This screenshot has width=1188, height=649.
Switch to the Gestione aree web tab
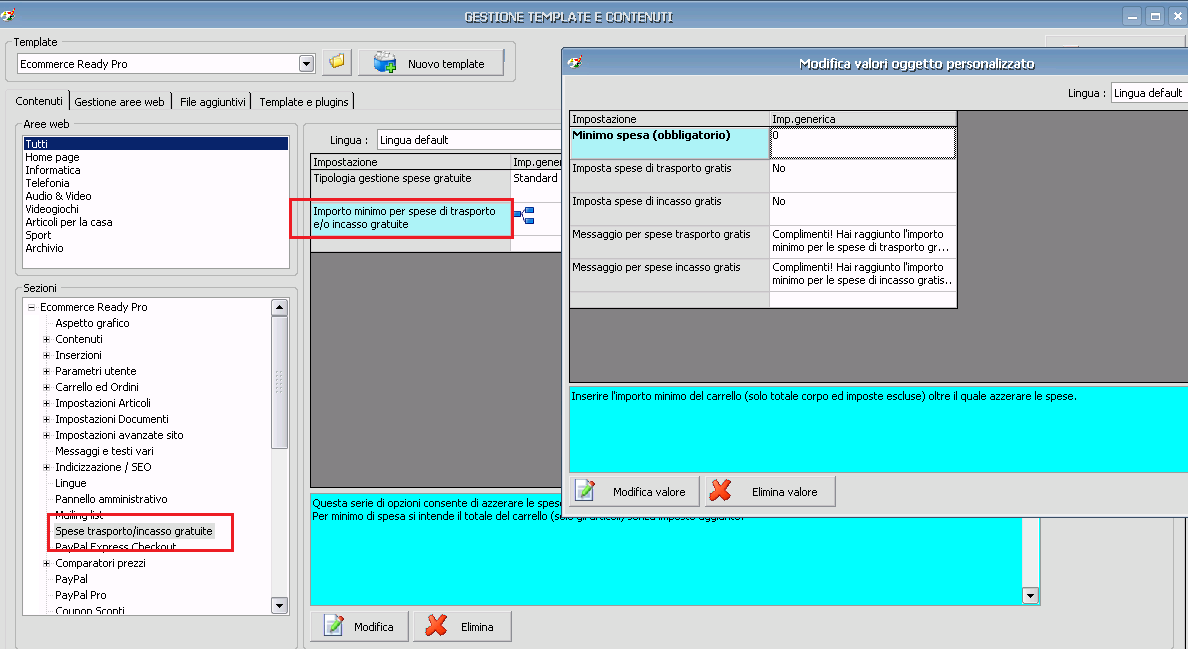[119, 101]
